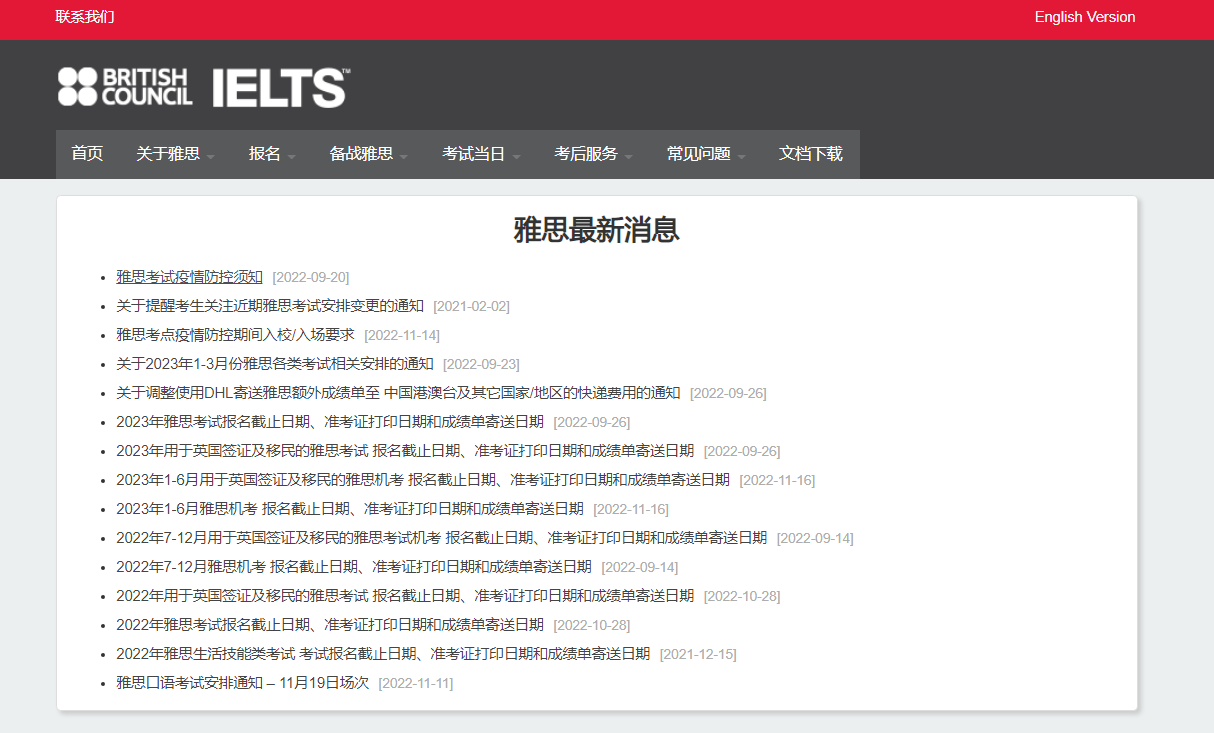Go to 首页 in navigation
Image resolution: width=1214 pixels, height=733 pixels.
87,154
